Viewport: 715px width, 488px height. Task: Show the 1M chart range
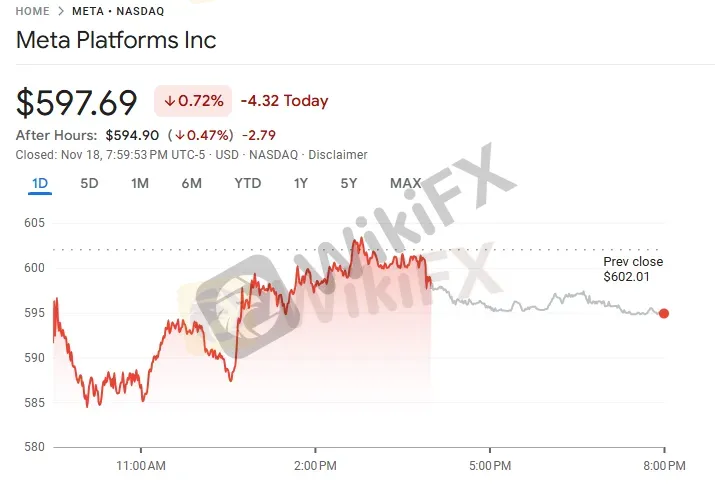point(140,183)
